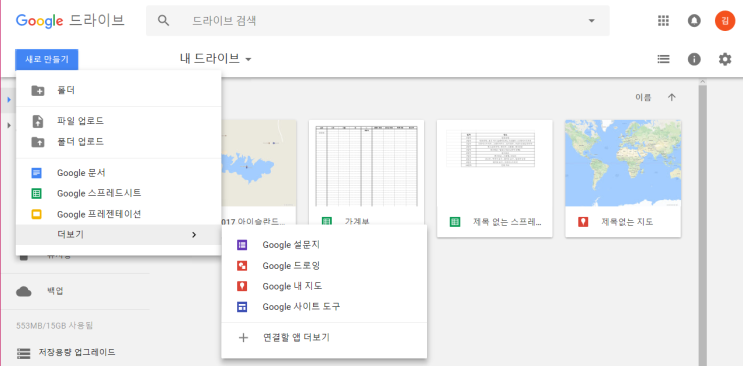Click the Google My Maps pin icon in submenu
Viewport: 743px width, 366px height.
click(242, 286)
